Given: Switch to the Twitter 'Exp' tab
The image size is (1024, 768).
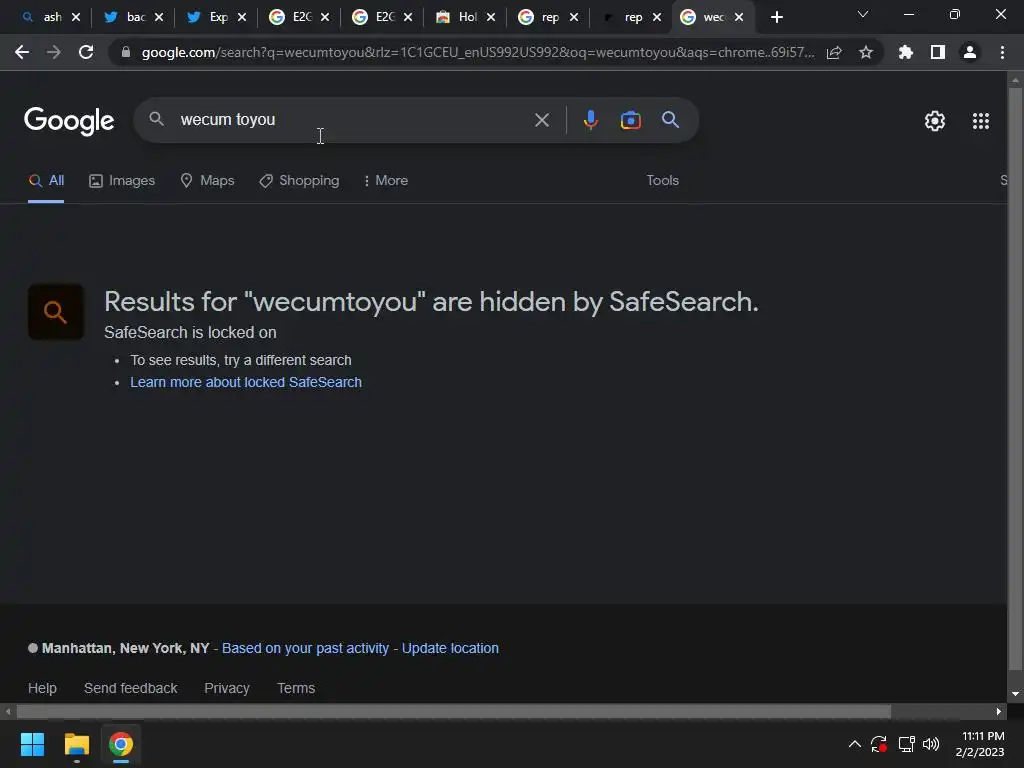Looking at the screenshot, I should click(x=208, y=17).
